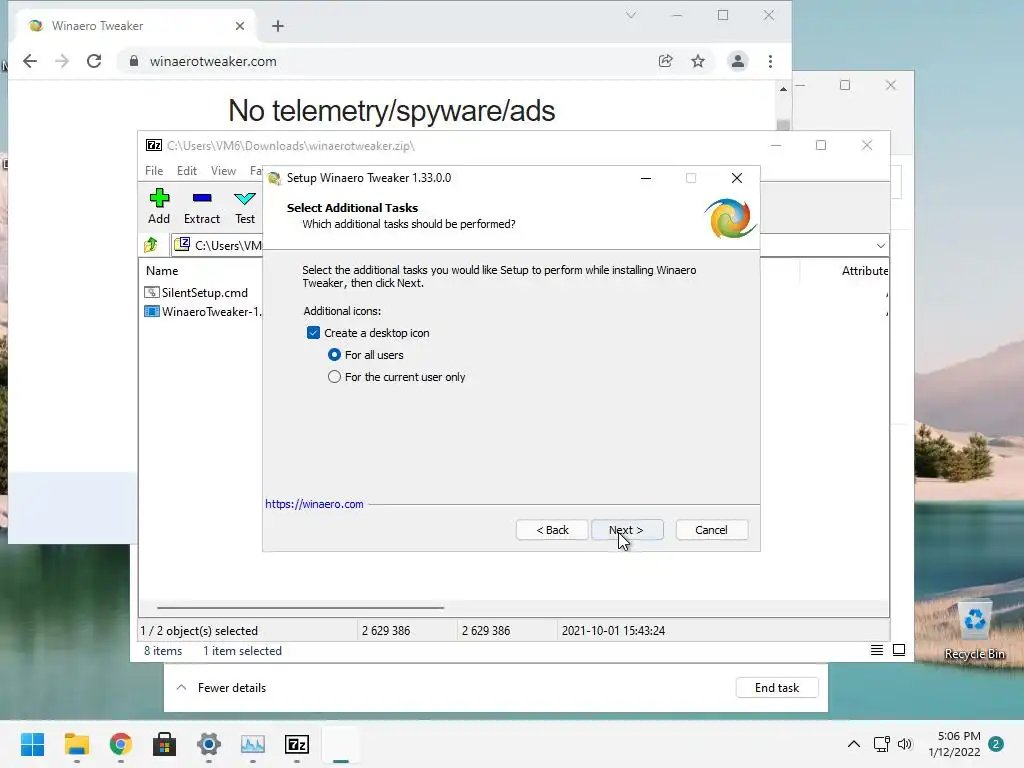Open Microsoft Store from the taskbar
The width and height of the screenshot is (1024, 768).
pos(165,744)
